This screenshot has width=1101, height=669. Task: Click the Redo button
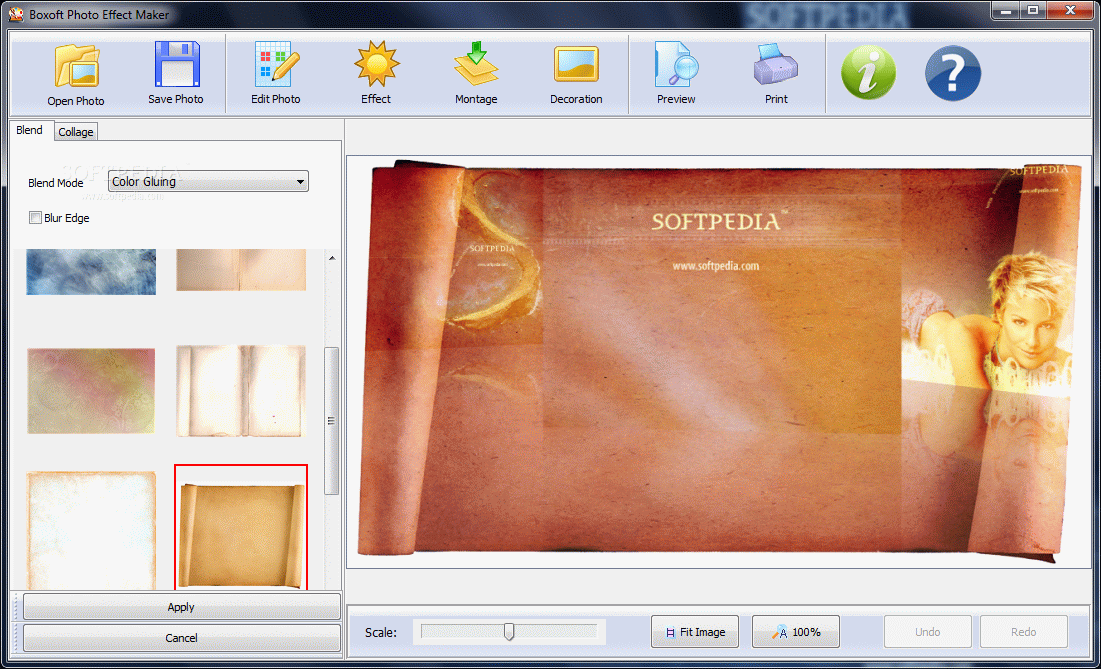pyautogui.click(x=1024, y=632)
